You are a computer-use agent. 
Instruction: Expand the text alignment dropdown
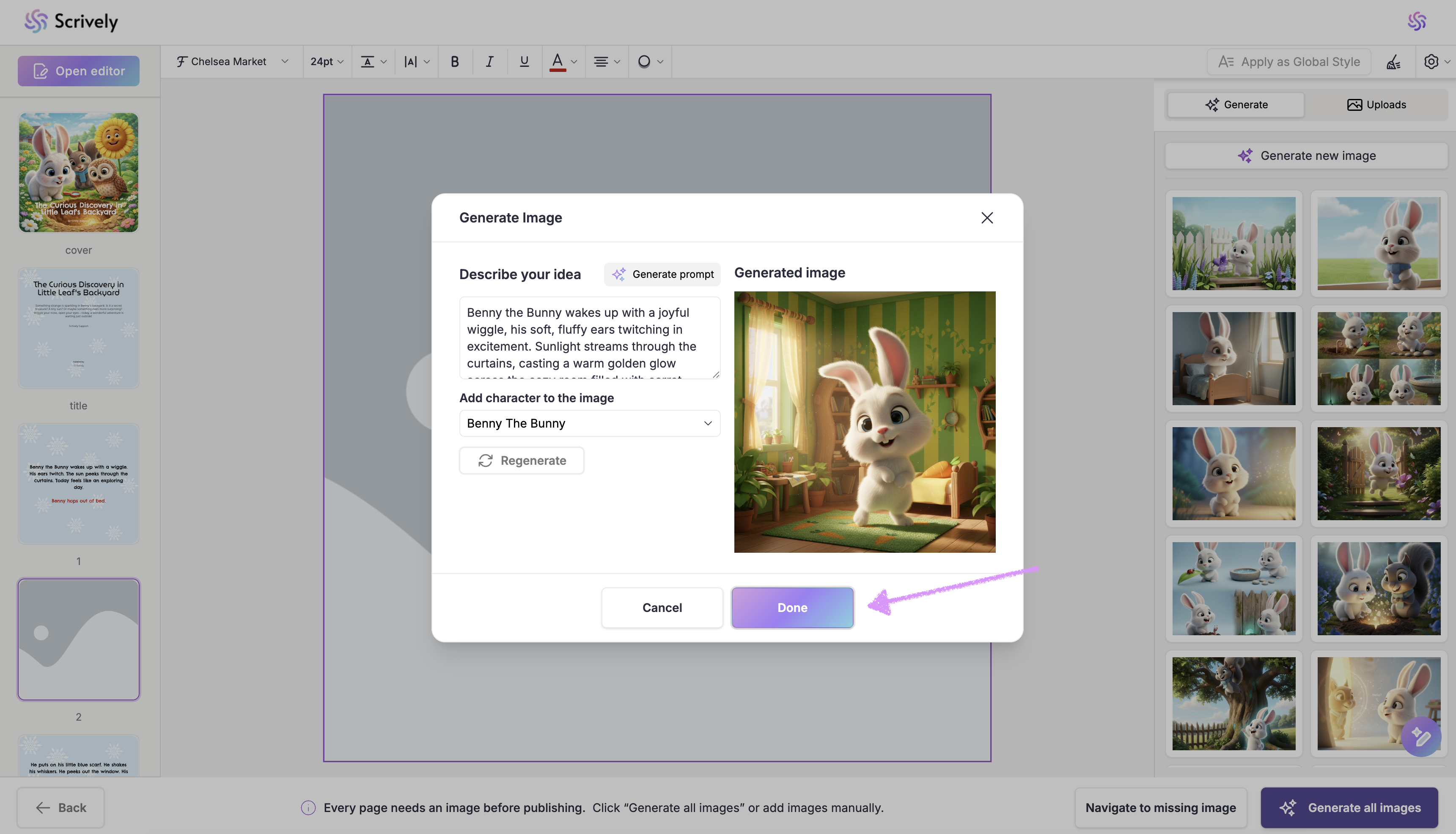tap(607, 62)
